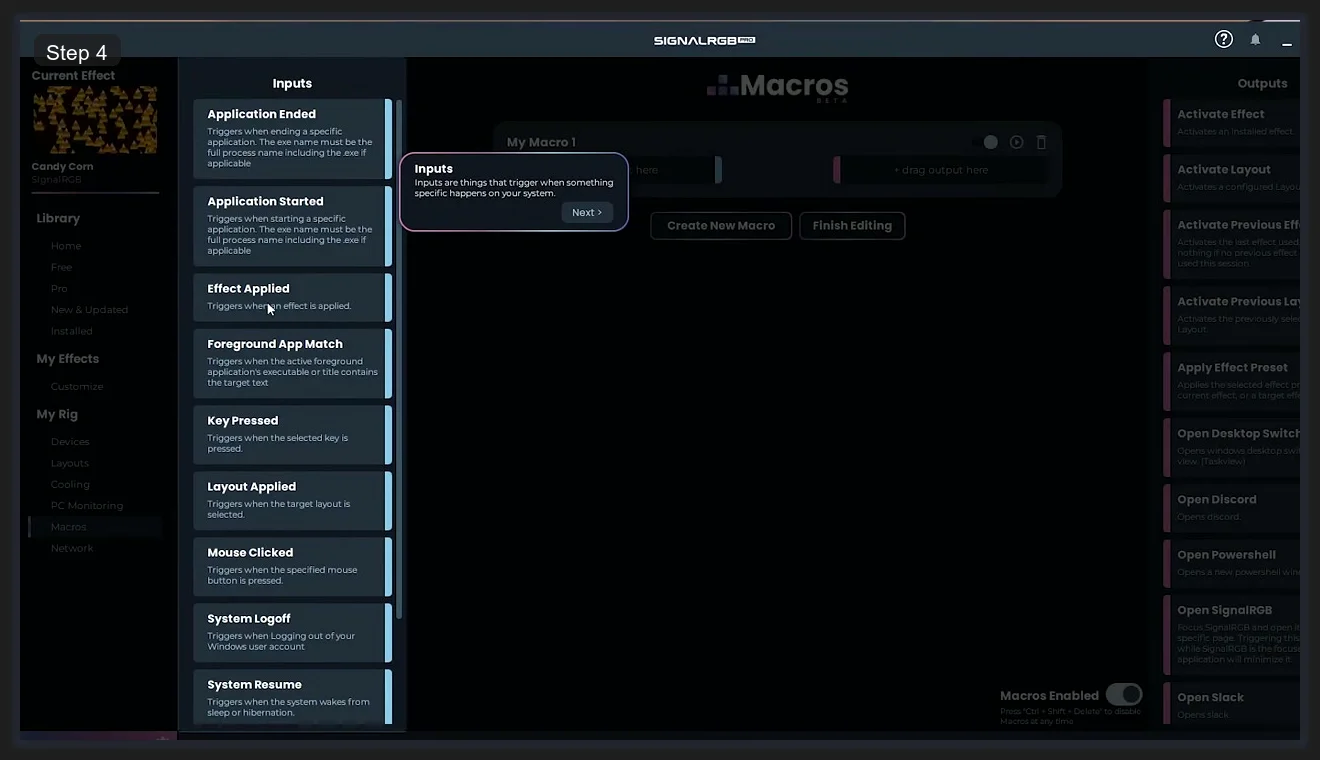The height and width of the screenshot is (760, 1320).
Task: Delete My Macro 1 with the trash icon
Action: point(1041,142)
